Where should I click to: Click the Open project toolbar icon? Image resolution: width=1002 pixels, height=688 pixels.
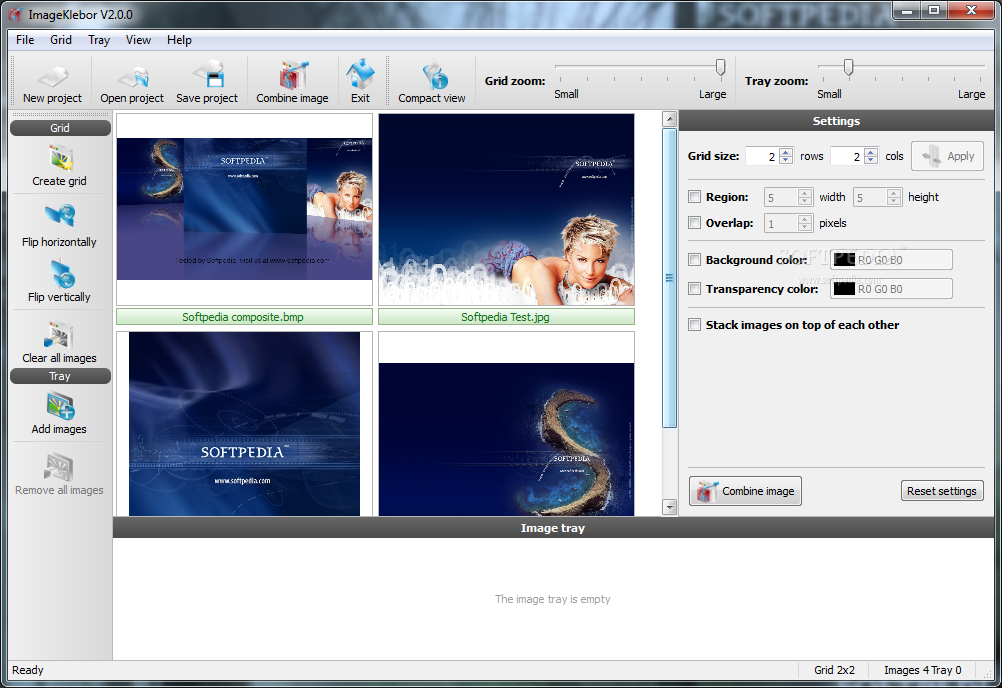coord(132,81)
